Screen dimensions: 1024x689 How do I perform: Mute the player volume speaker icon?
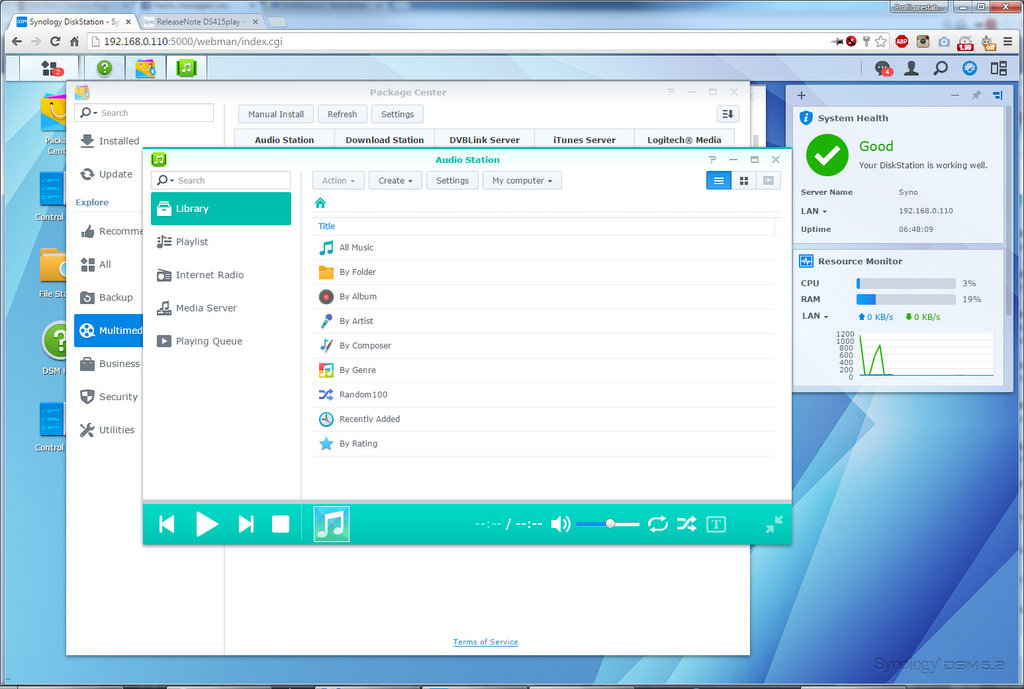pos(560,524)
